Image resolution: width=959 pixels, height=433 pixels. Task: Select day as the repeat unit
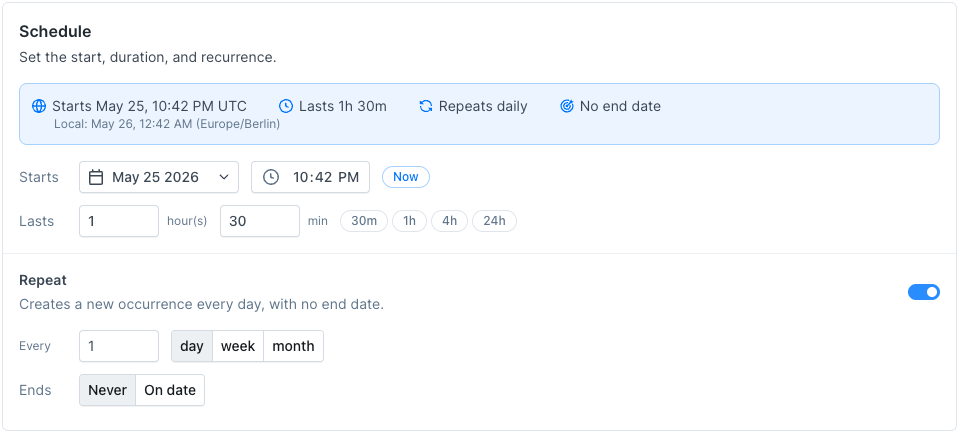pos(191,346)
